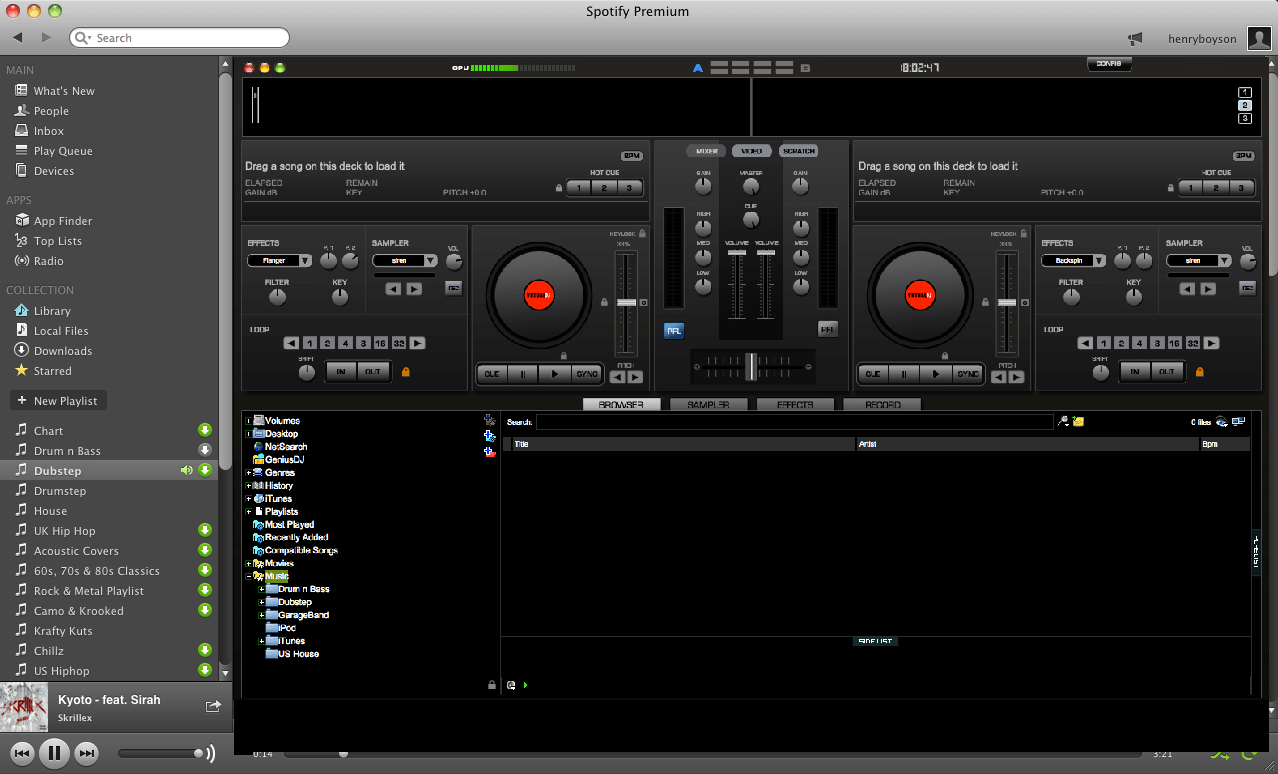Click download arrow next to Chart playlist

click(205, 431)
